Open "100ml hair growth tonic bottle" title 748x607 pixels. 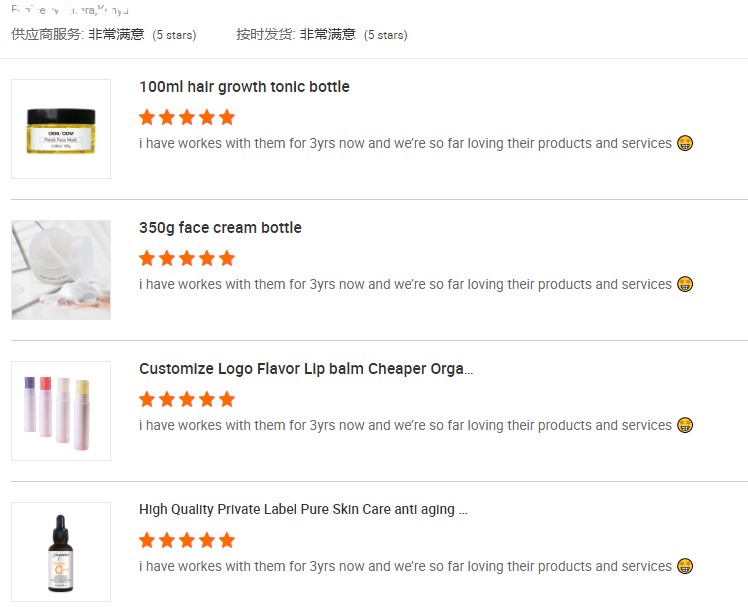tap(244, 87)
